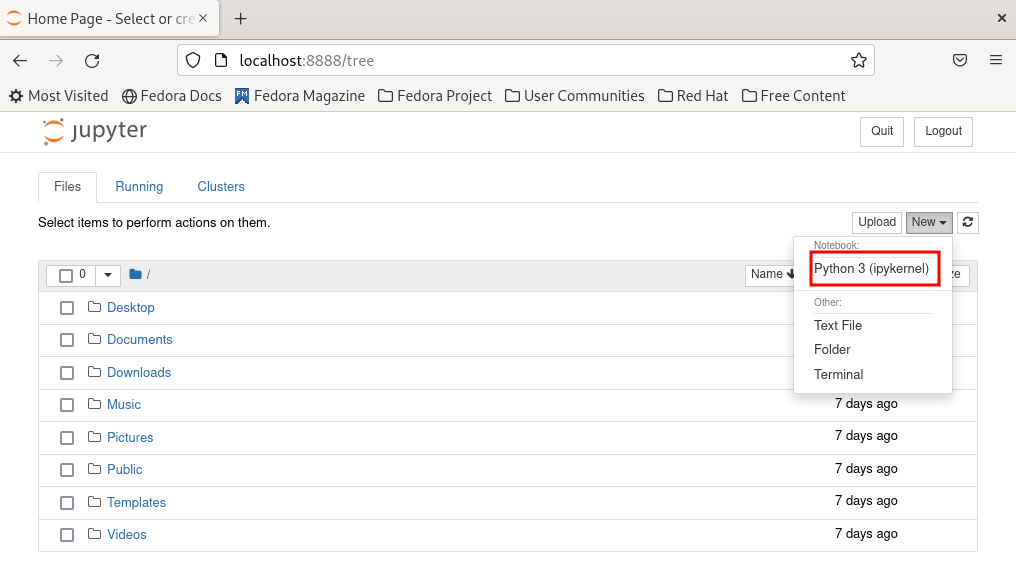
Task: Reload the browser page
Action: point(92,61)
